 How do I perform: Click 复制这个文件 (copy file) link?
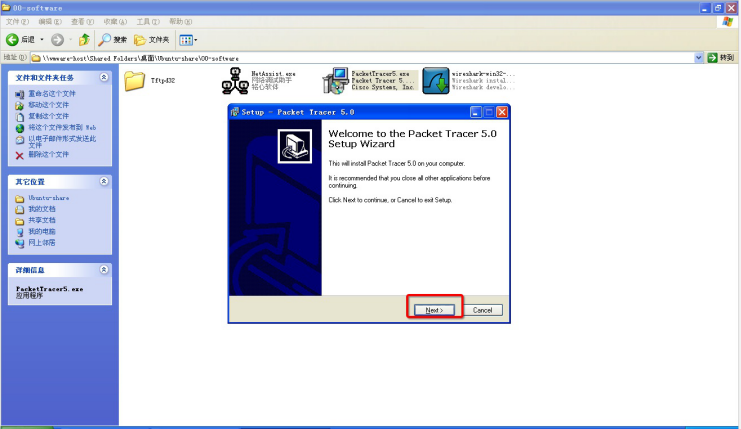[48, 116]
